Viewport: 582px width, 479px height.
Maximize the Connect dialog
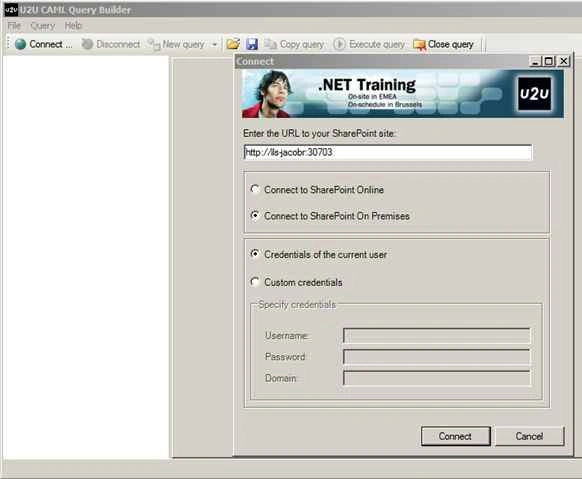coord(549,61)
